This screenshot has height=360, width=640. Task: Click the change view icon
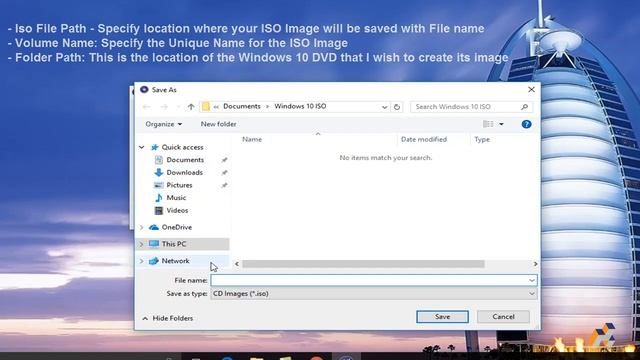(488, 124)
